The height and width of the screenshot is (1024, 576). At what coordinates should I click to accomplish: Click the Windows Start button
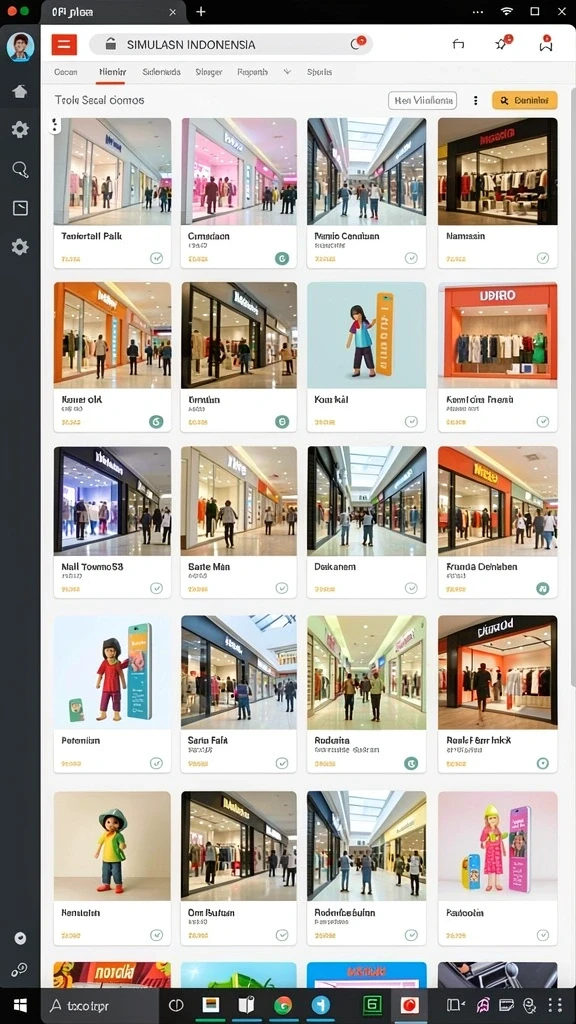coord(20,1005)
